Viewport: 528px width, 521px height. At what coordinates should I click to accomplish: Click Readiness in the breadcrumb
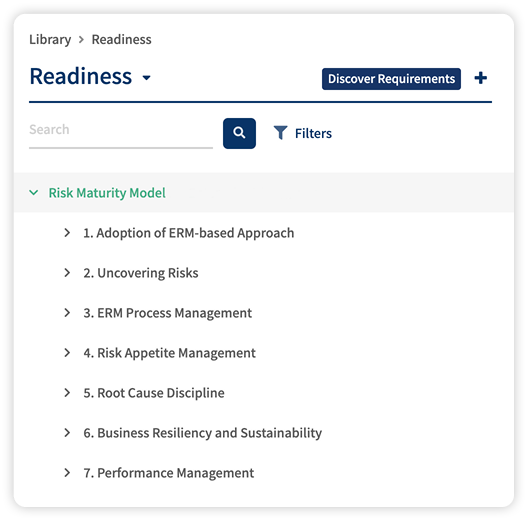(122, 39)
